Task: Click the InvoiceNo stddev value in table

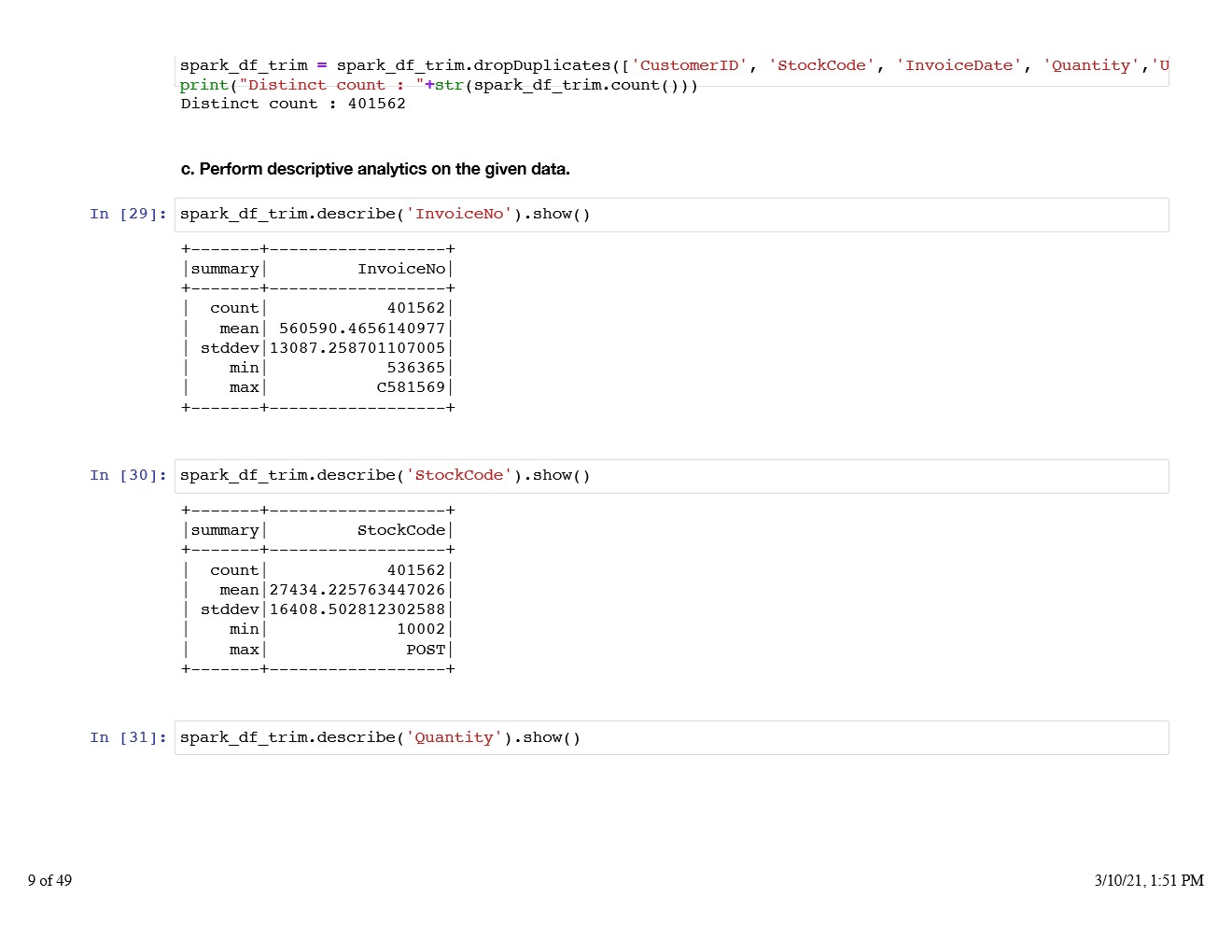Action: pyautogui.click(x=357, y=348)
